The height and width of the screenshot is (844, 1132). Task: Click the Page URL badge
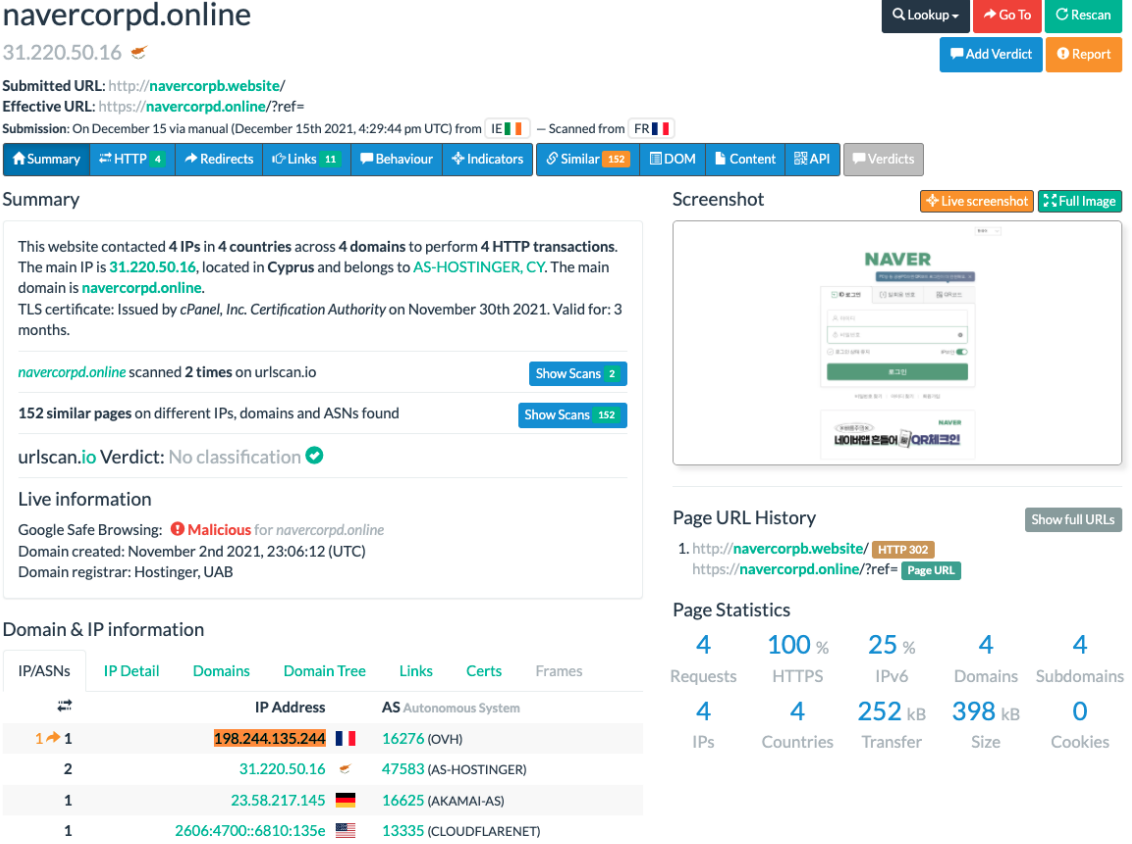[x=931, y=570]
